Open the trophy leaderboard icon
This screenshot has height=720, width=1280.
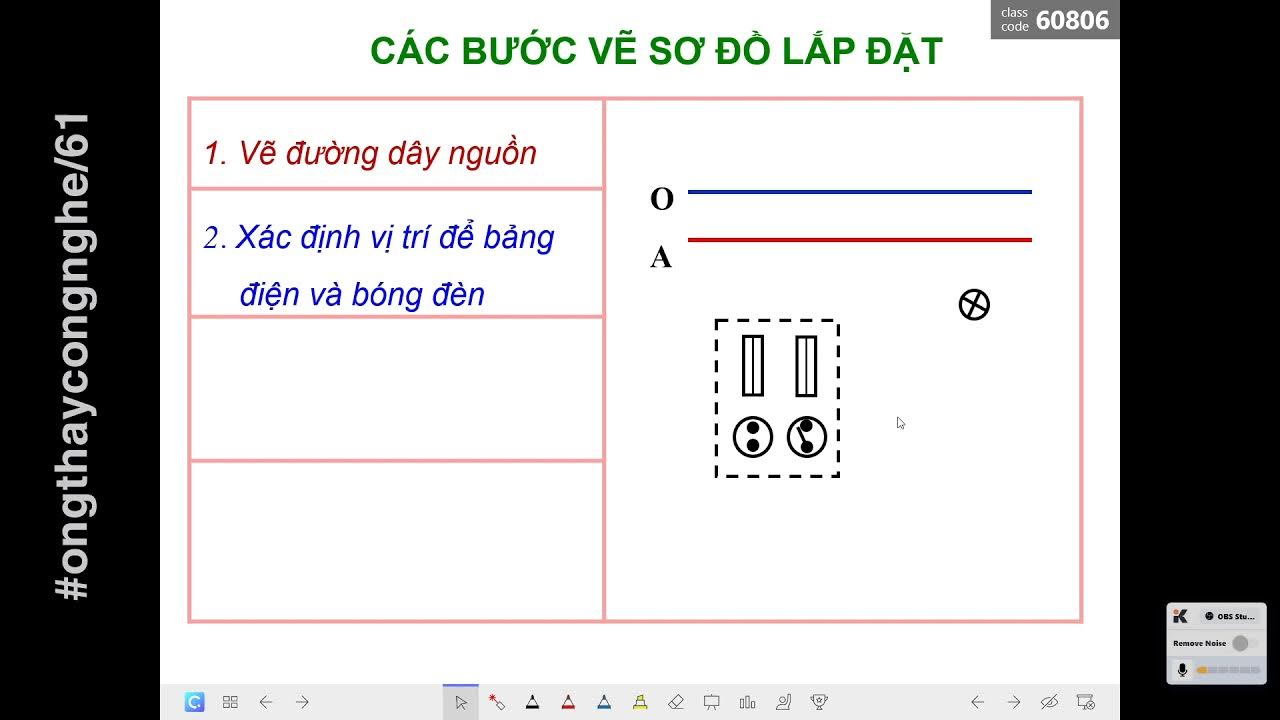[820, 702]
